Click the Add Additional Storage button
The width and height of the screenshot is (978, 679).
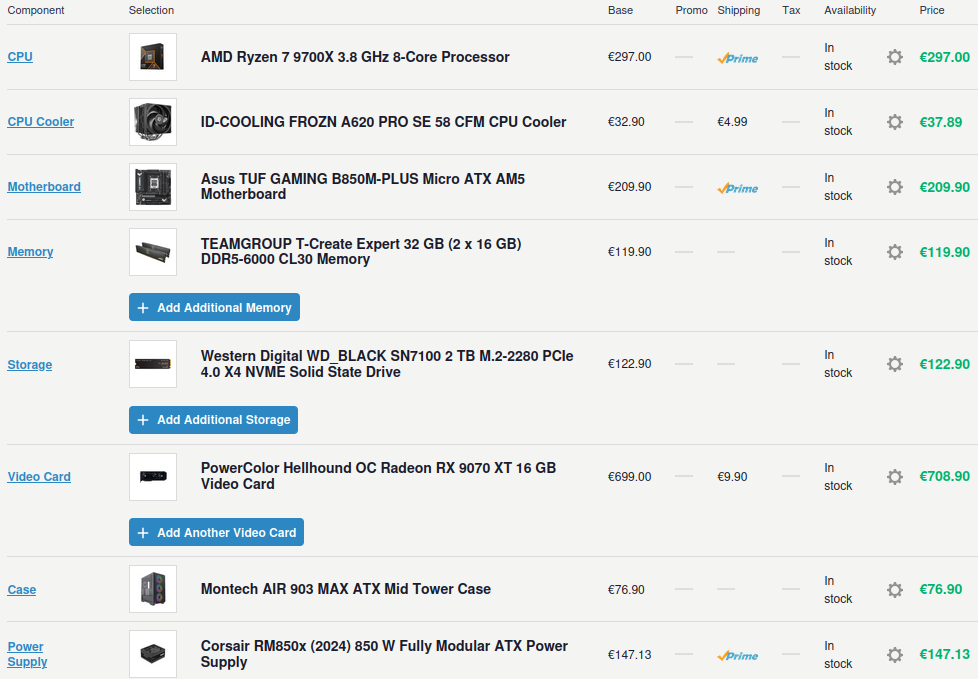213,420
